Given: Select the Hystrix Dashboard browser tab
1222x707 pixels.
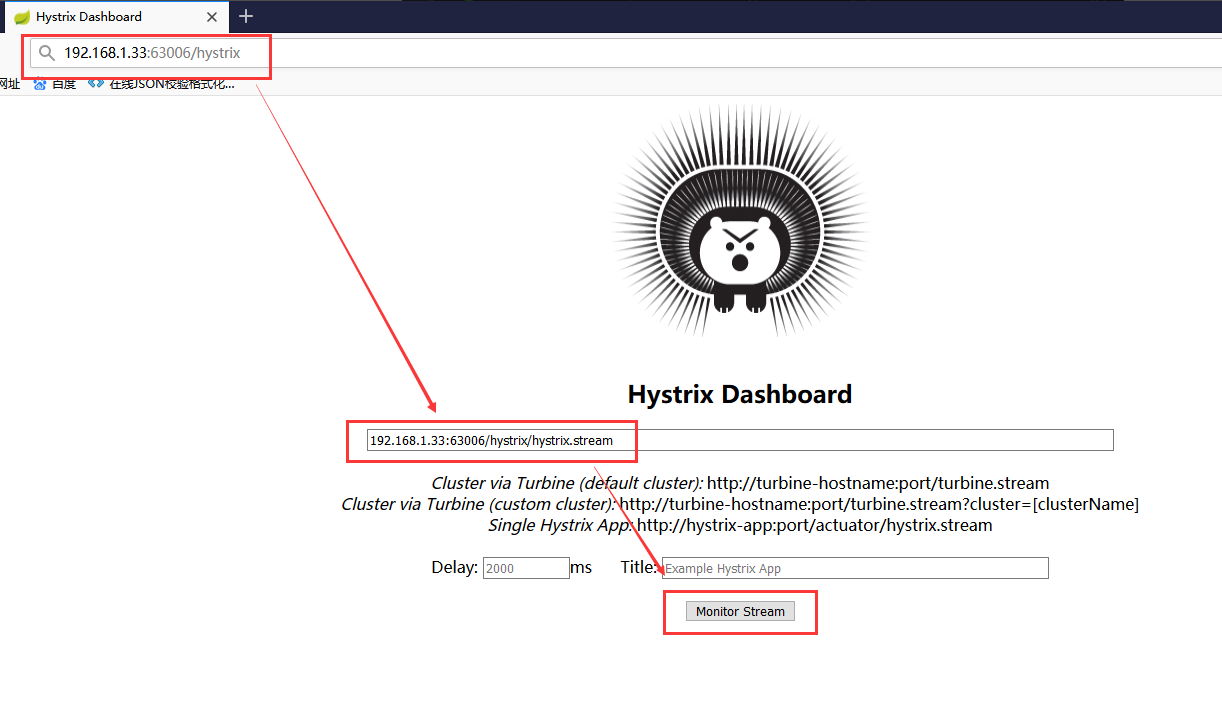Looking at the screenshot, I should (115, 16).
